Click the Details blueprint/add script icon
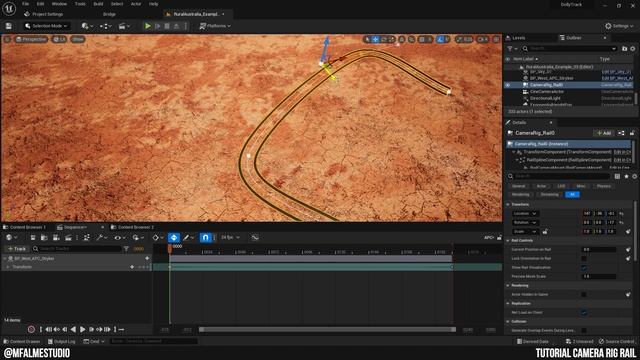The image size is (640, 360). 621,133
